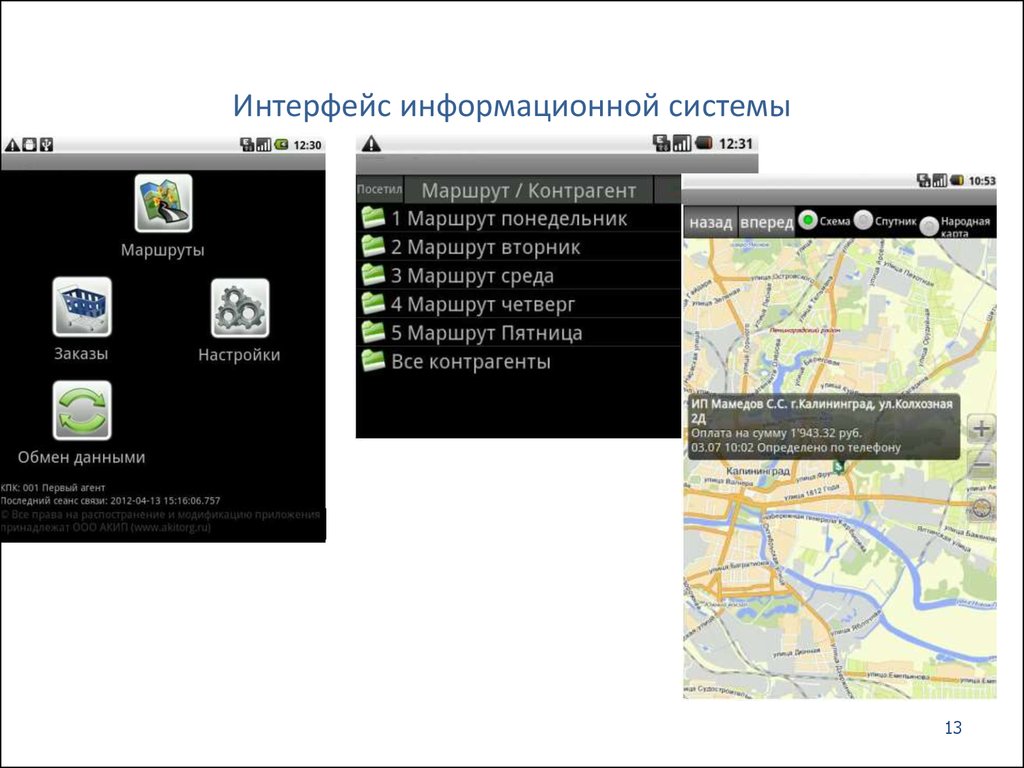Tap the EDGE data icon in the 12:30 status bar

coord(247,145)
